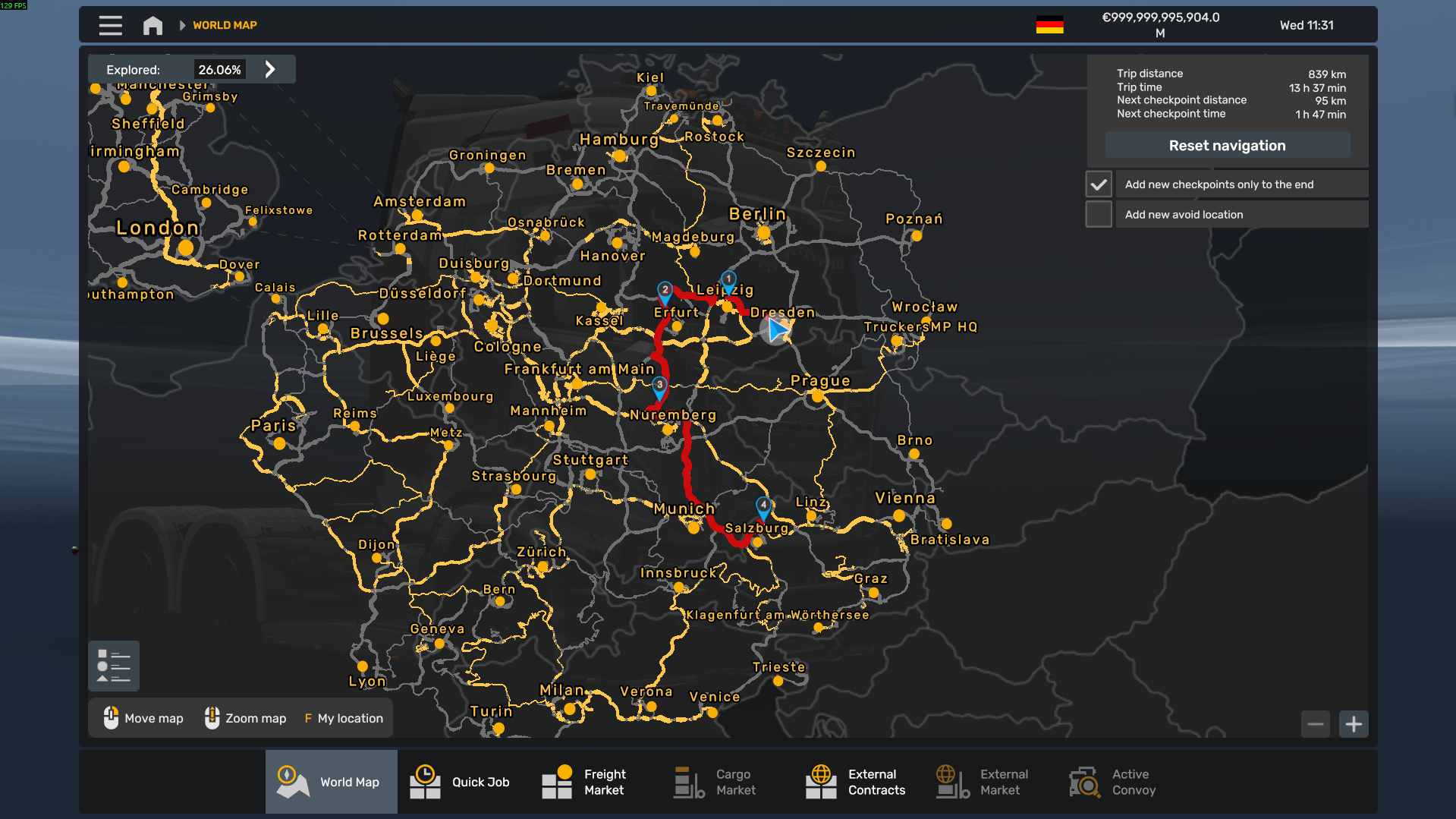Select checkpoint 2 marker near Erfurt
The height and width of the screenshot is (819, 1456).
665,291
